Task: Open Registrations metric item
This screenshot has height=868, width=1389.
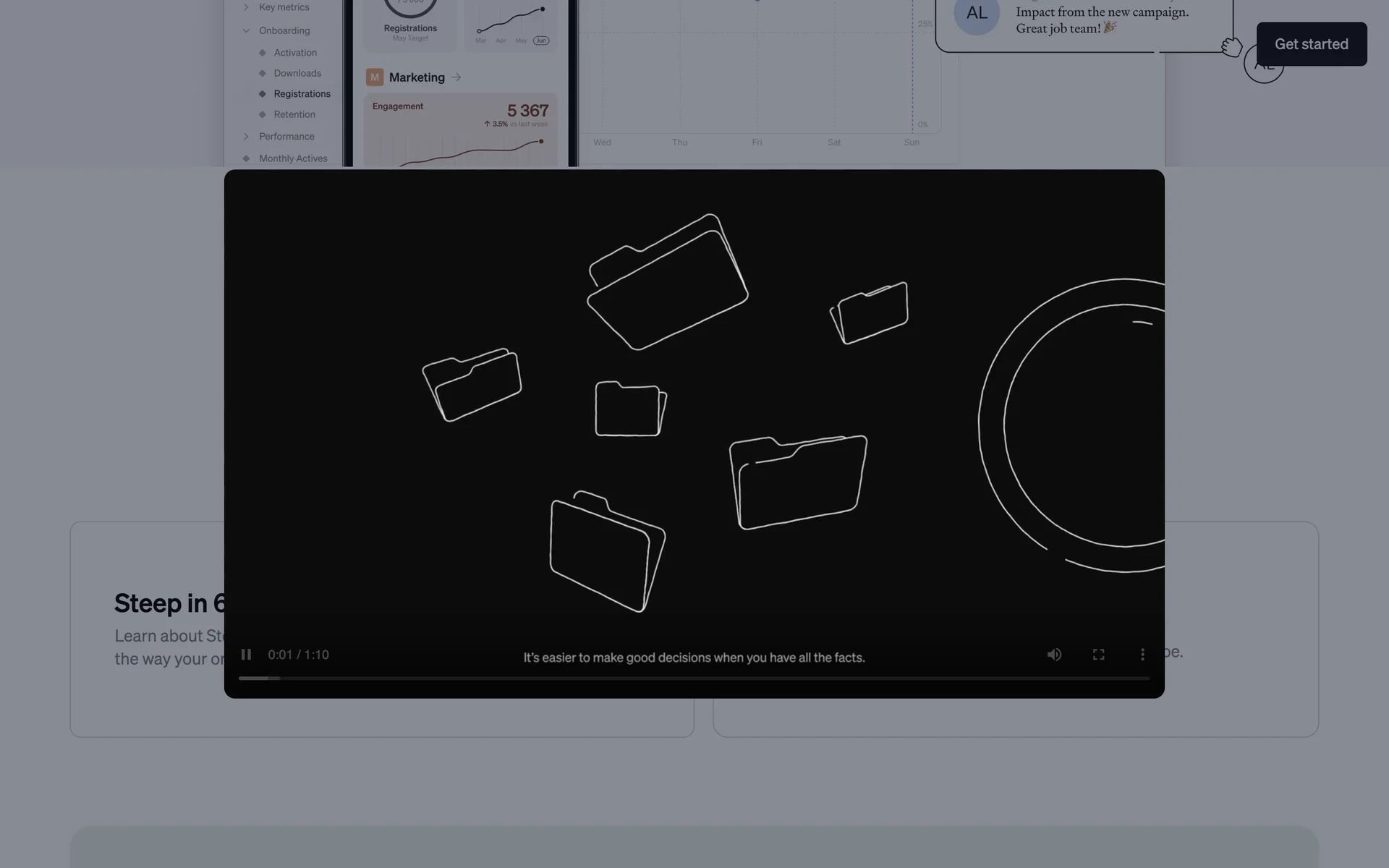Action: pyautogui.click(x=302, y=94)
